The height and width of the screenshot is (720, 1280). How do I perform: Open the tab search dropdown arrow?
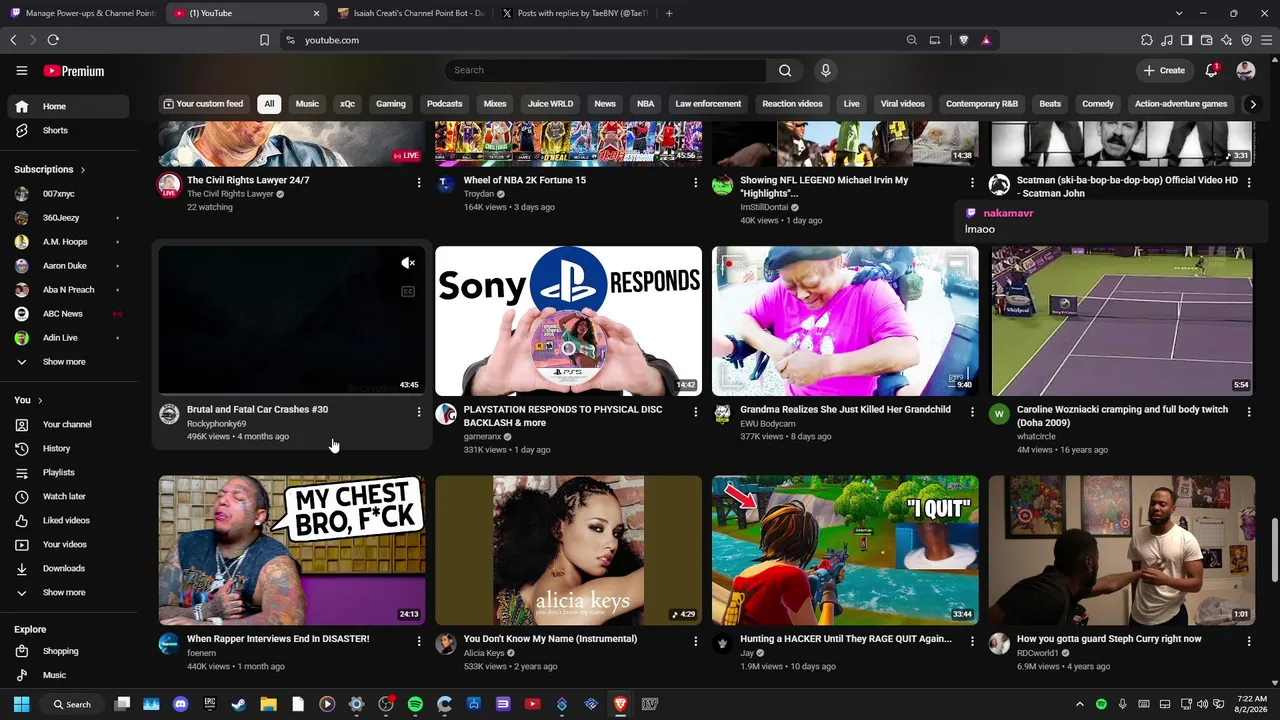pyautogui.click(x=1179, y=13)
